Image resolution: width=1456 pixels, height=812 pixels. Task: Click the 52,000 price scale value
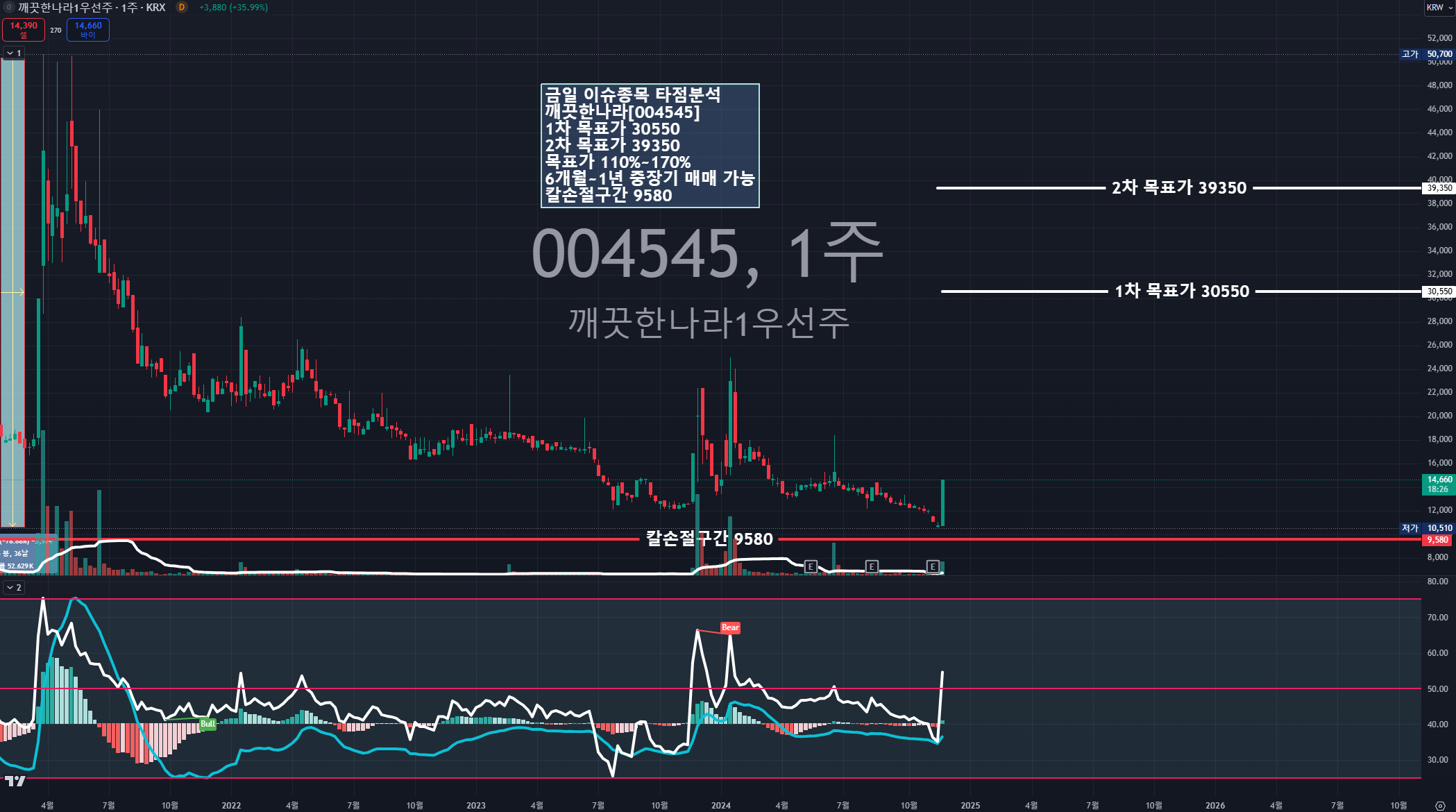[1439, 38]
